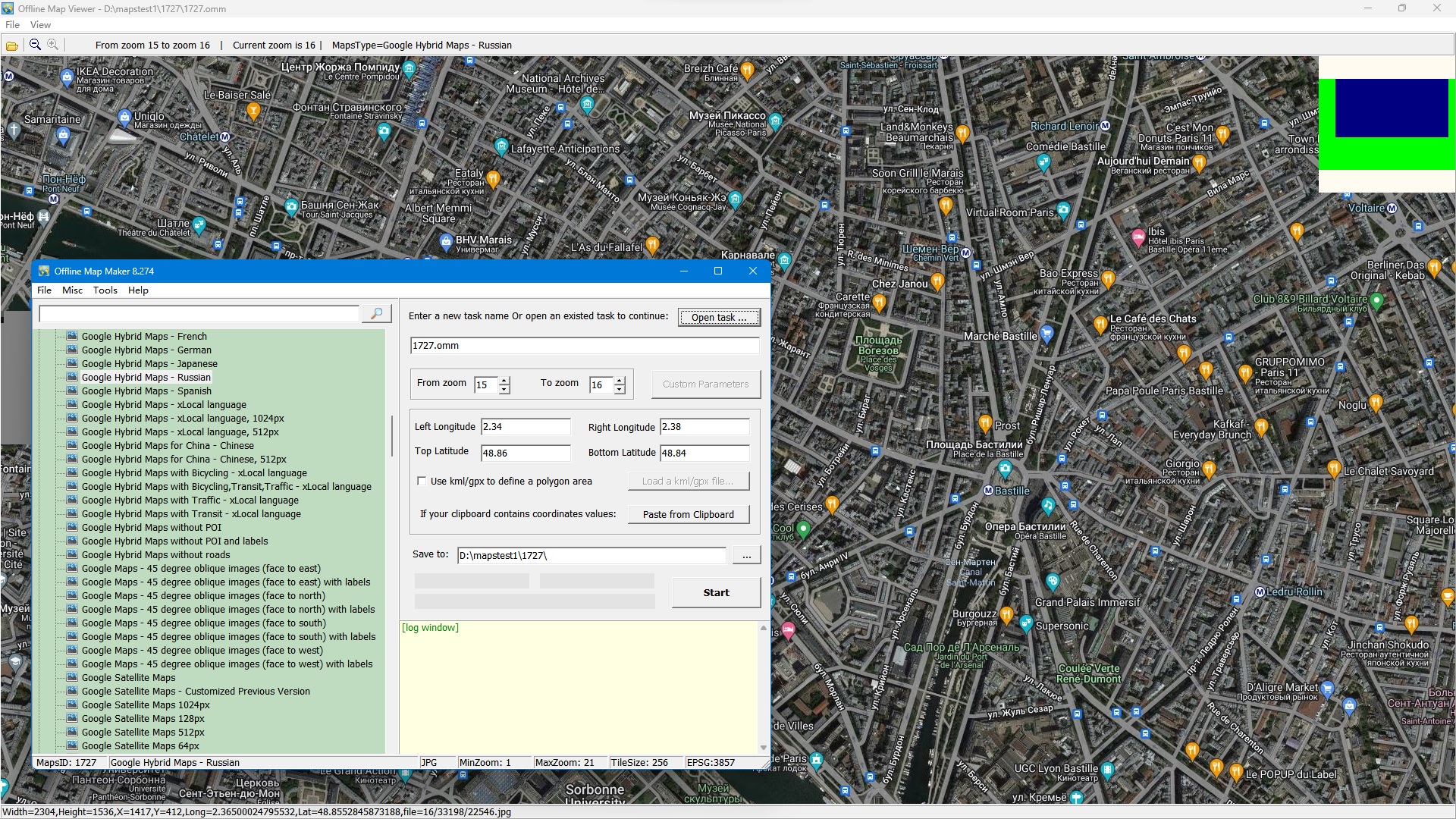Click icon of Hybrid Maps without POI row
Viewport: 1456px width, 819px height.
(72, 528)
